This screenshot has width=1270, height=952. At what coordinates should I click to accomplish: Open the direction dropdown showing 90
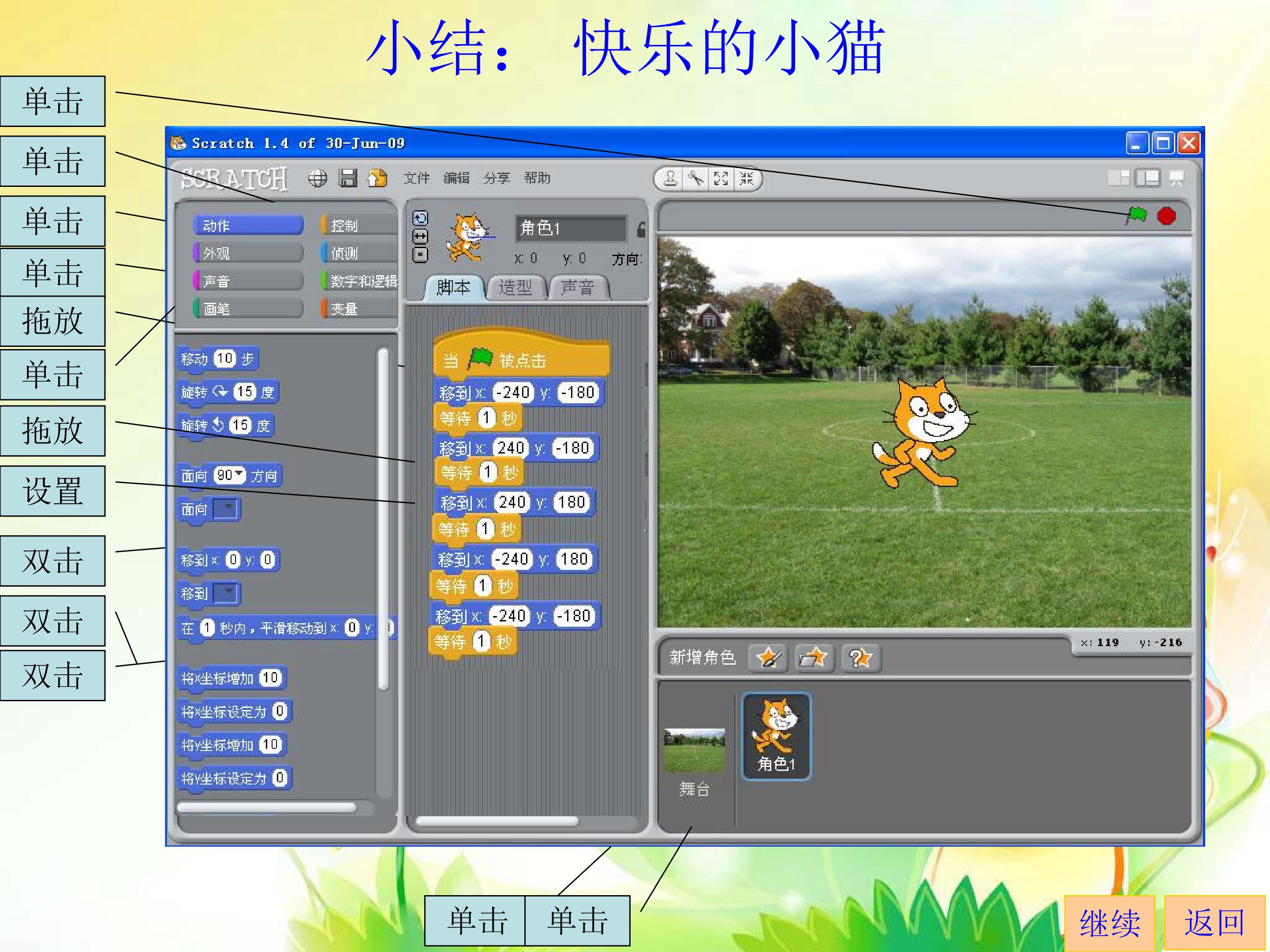coord(230,475)
